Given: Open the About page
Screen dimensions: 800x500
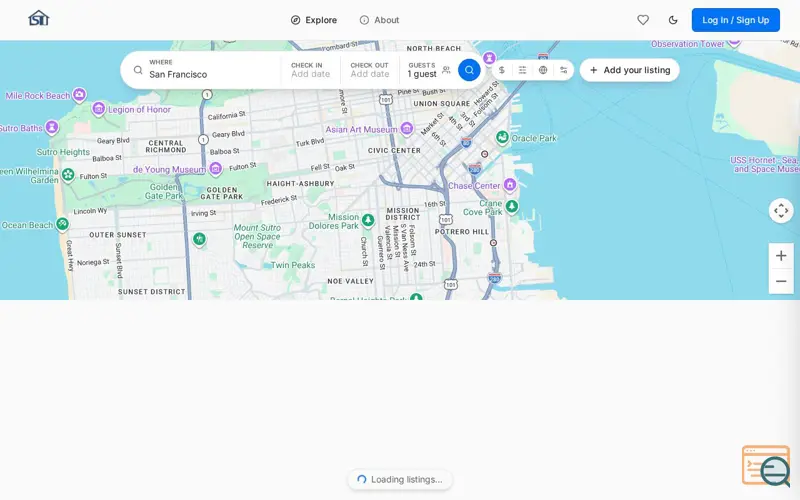Looking at the screenshot, I should coord(379,20).
